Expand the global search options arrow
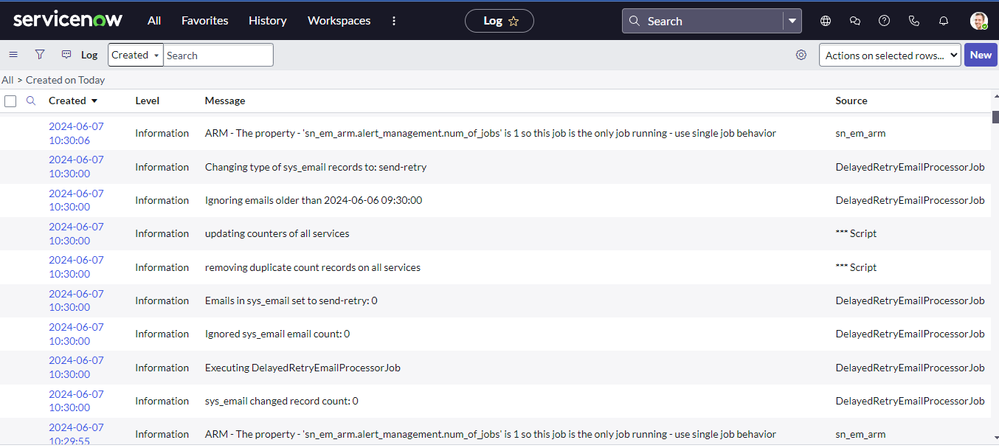999x446 pixels. pyautogui.click(x=792, y=21)
